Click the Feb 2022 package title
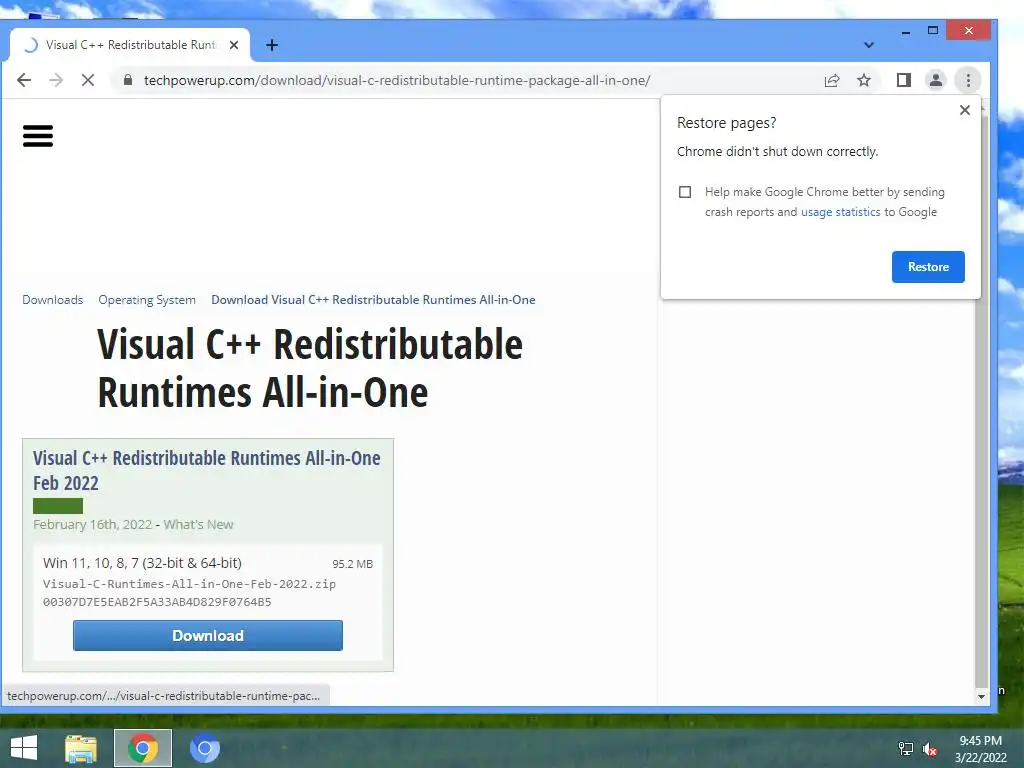 pos(206,470)
